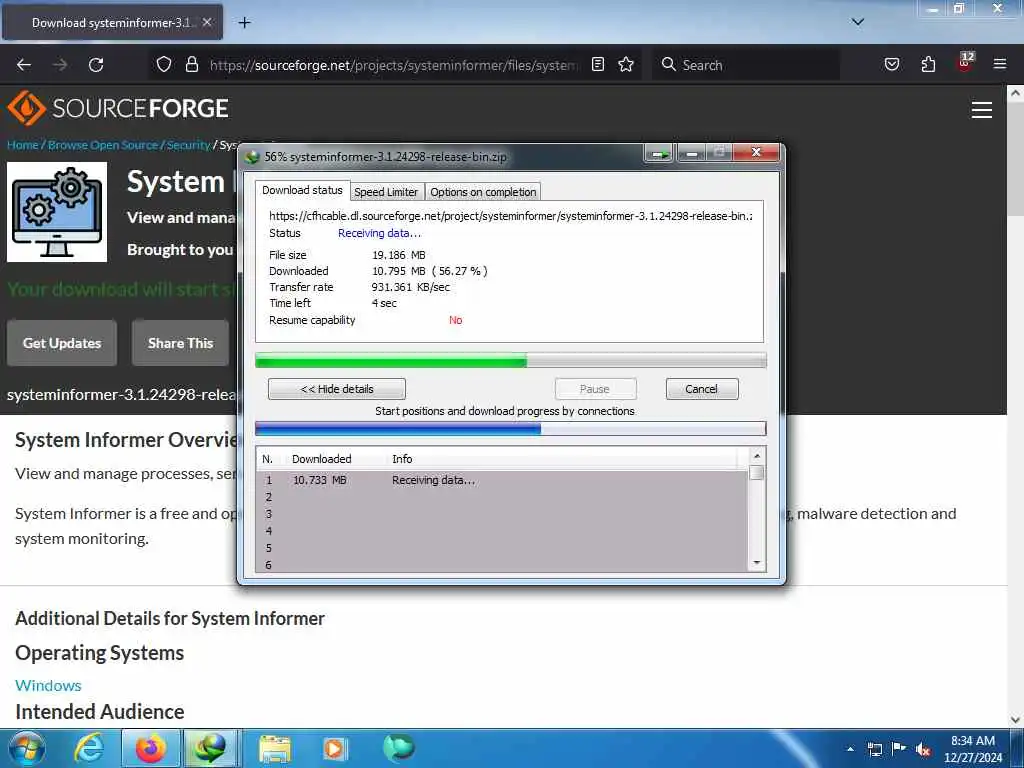1024x768 pixels.
Task: Click the Share This button
Action: pos(180,343)
